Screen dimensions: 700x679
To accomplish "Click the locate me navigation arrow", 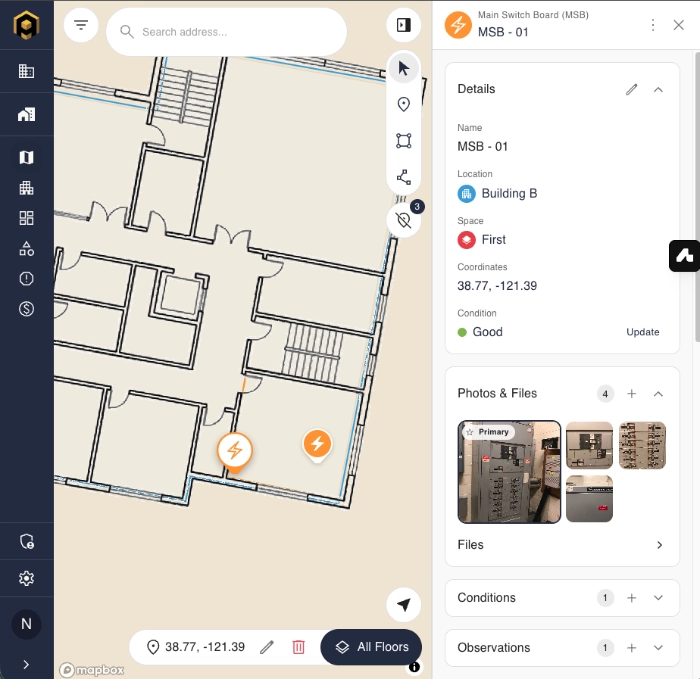I will pyautogui.click(x=404, y=605).
